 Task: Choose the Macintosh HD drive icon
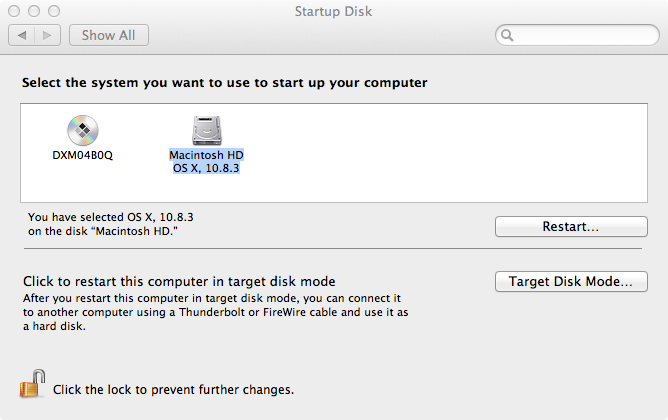[207, 130]
